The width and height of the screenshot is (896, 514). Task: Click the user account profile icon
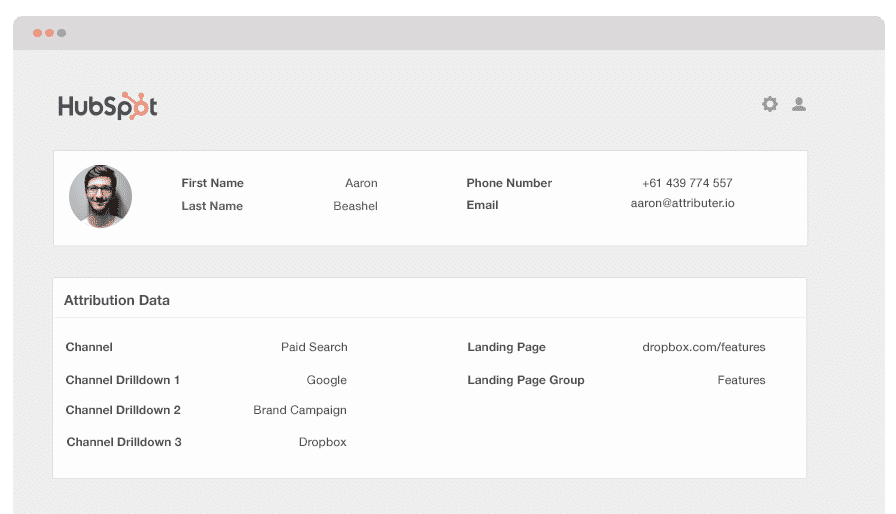point(799,104)
